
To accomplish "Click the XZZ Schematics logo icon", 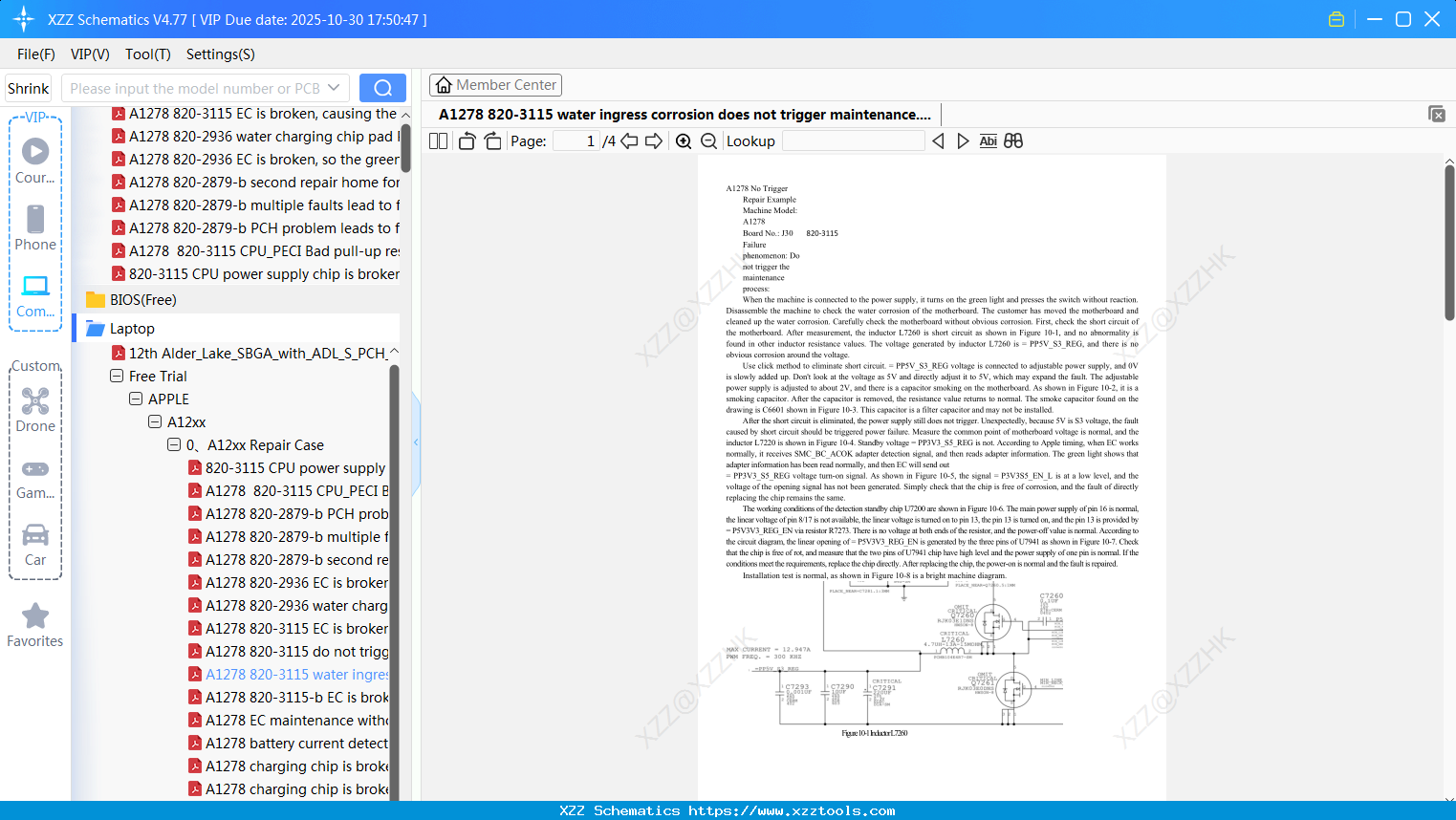I will tap(24, 19).
